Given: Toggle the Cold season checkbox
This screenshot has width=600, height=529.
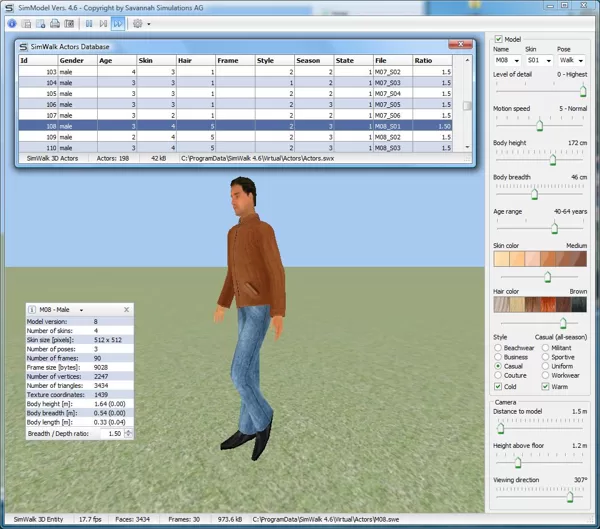Looking at the screenshot, I should click(498, 387).
